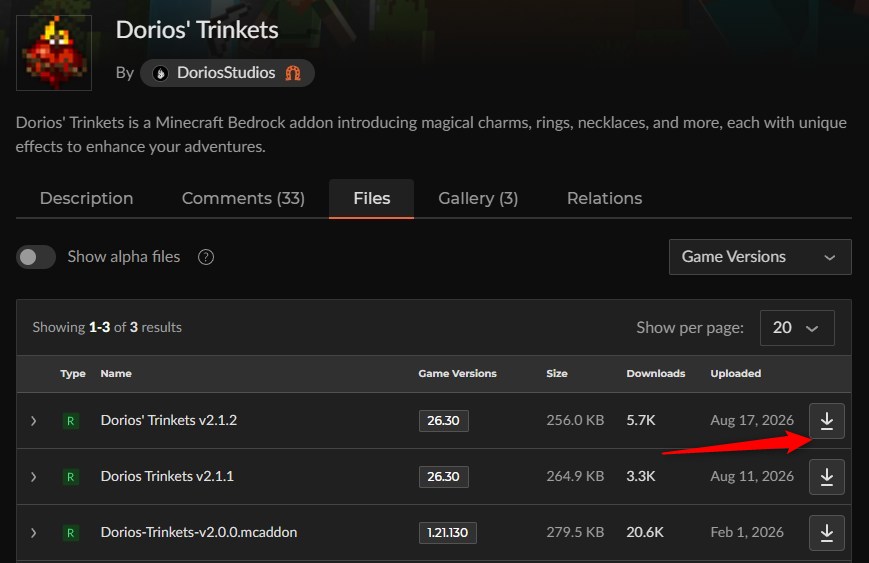Open the Dorios' Trinkets project thumbnail
This screenshot has height=563, width=869.
[54, 53]
